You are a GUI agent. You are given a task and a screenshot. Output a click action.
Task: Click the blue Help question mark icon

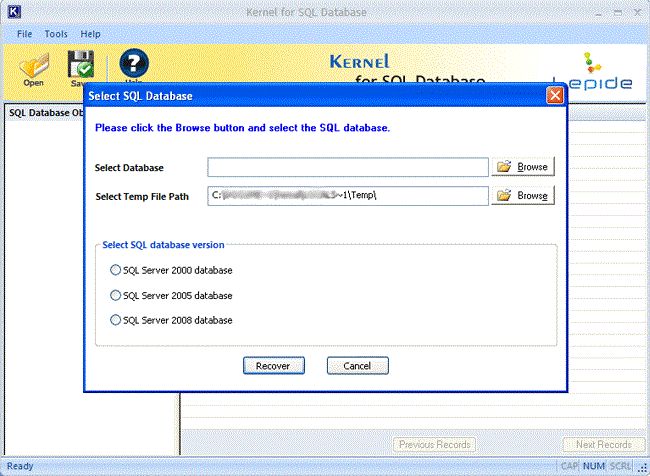(134, 63)
